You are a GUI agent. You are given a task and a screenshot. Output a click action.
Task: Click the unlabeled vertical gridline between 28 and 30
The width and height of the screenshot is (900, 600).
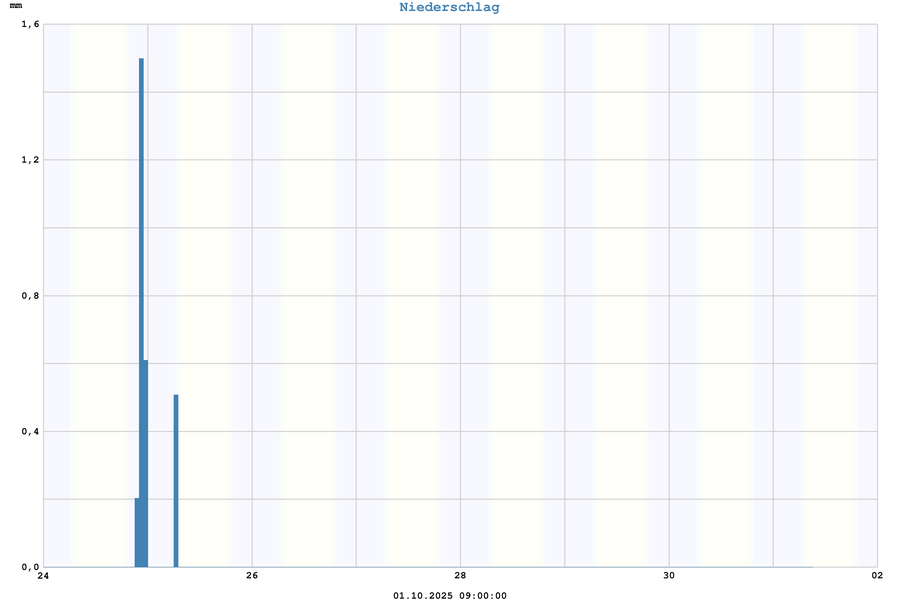(x=565, y=300)
